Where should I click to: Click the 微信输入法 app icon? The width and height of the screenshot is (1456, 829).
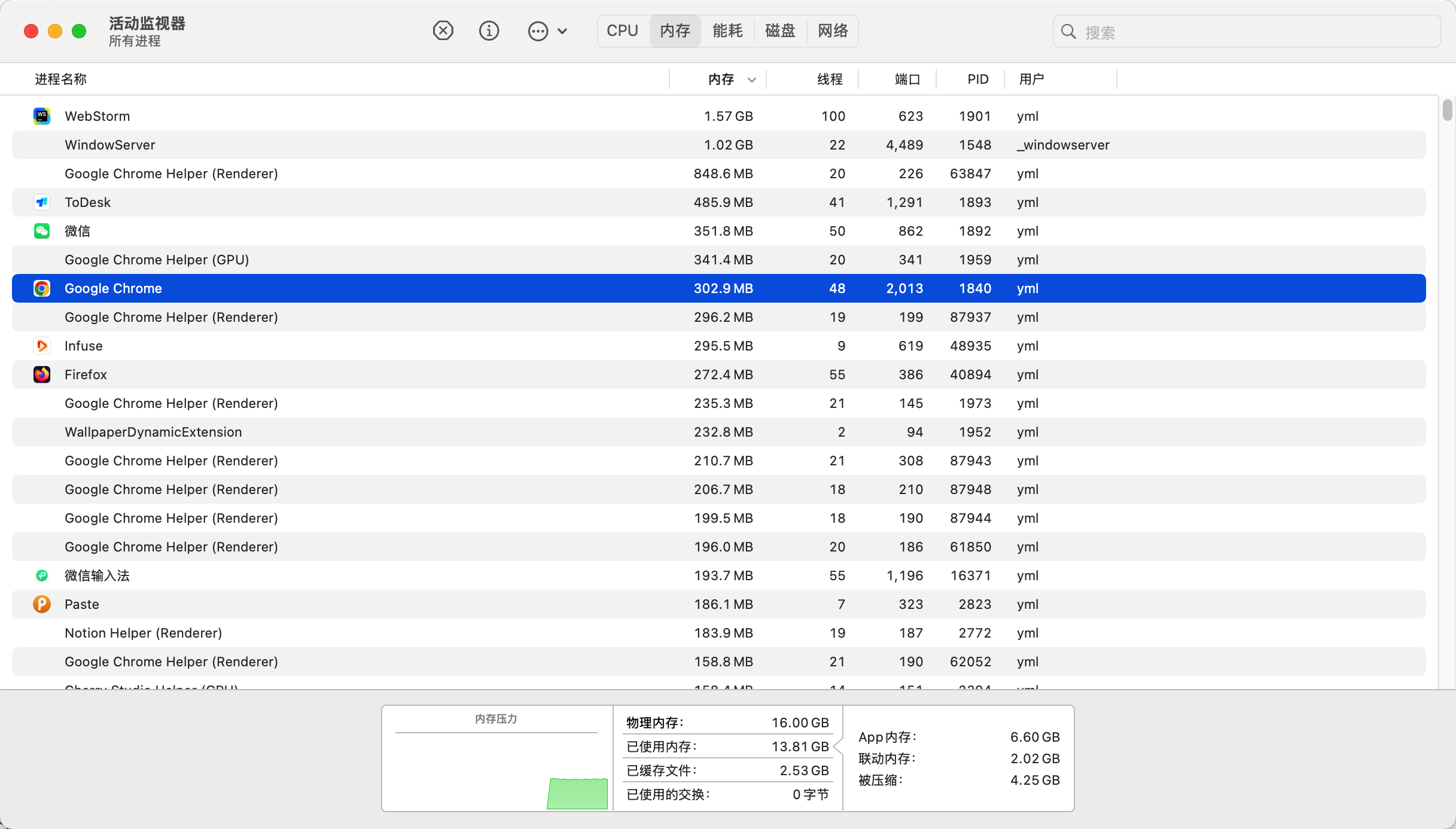[42, 575]
